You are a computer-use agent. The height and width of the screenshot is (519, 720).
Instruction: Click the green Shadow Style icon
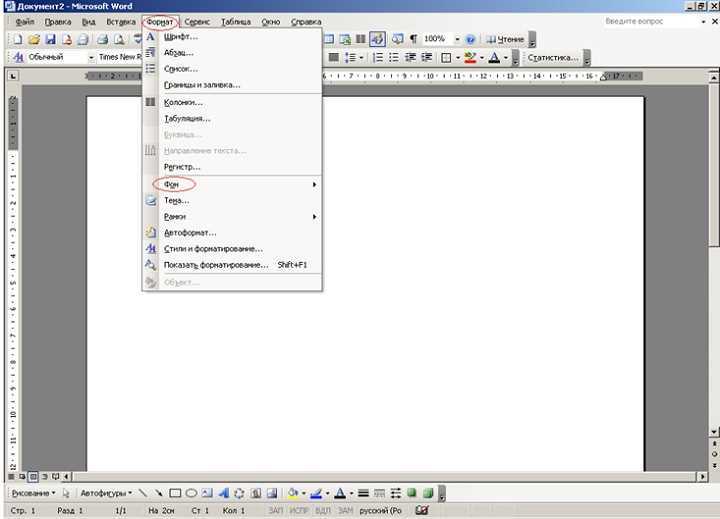[412, 493]
